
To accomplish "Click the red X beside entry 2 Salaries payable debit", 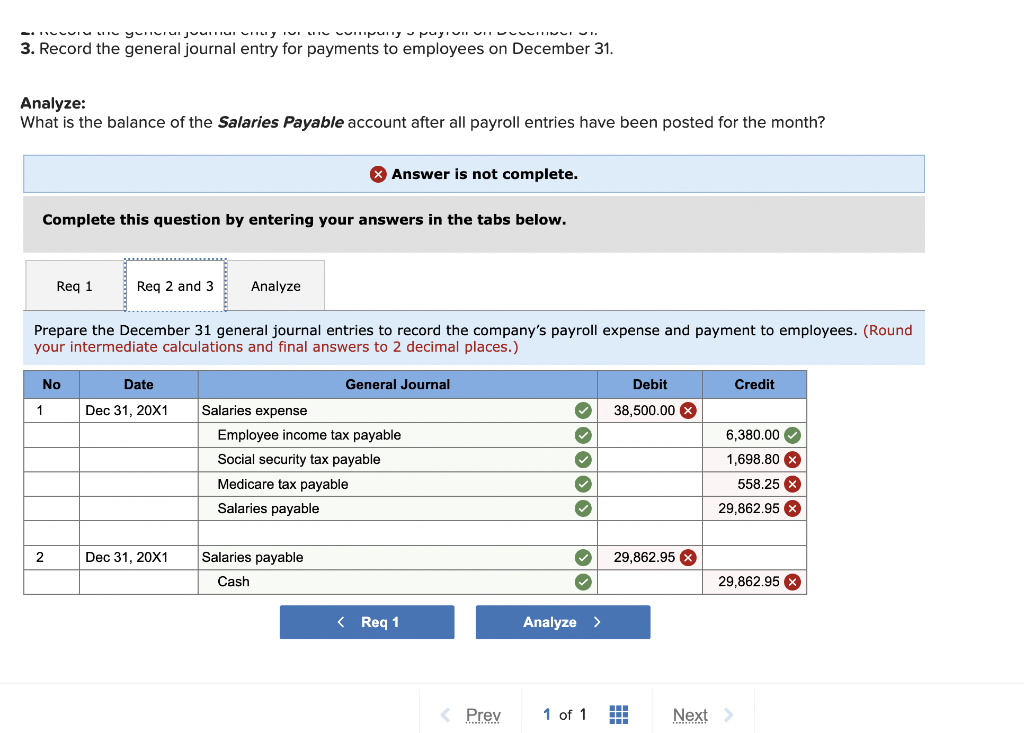I will pyautogui.click(x=686, y=557).
